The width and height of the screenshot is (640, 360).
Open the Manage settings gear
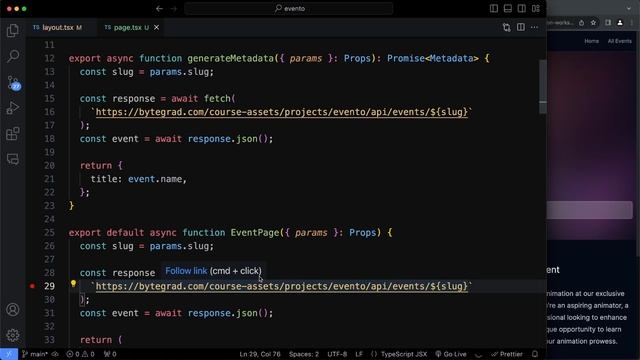pos(13,335)
